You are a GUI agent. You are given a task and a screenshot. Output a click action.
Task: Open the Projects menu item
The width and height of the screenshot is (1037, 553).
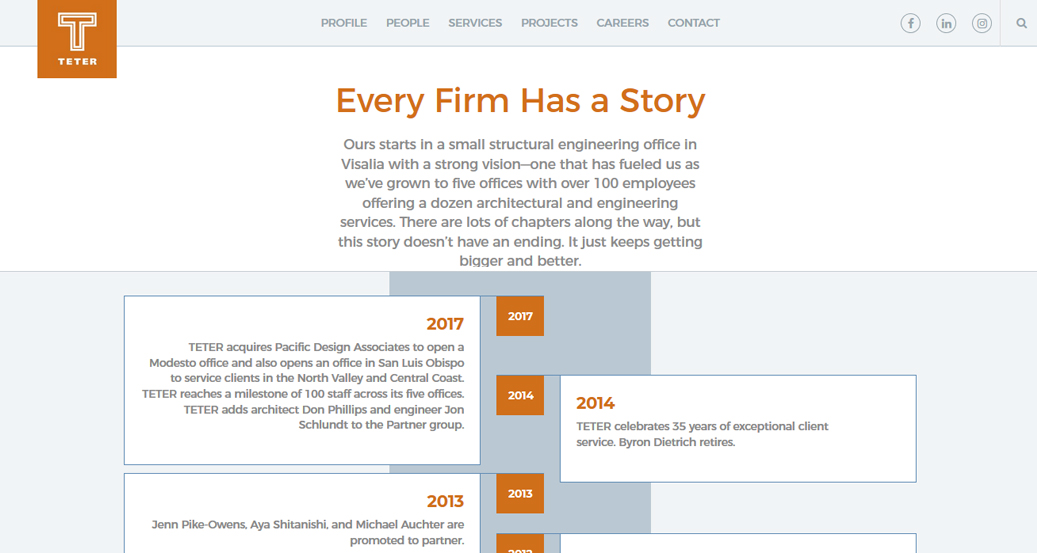click(549, 23)
